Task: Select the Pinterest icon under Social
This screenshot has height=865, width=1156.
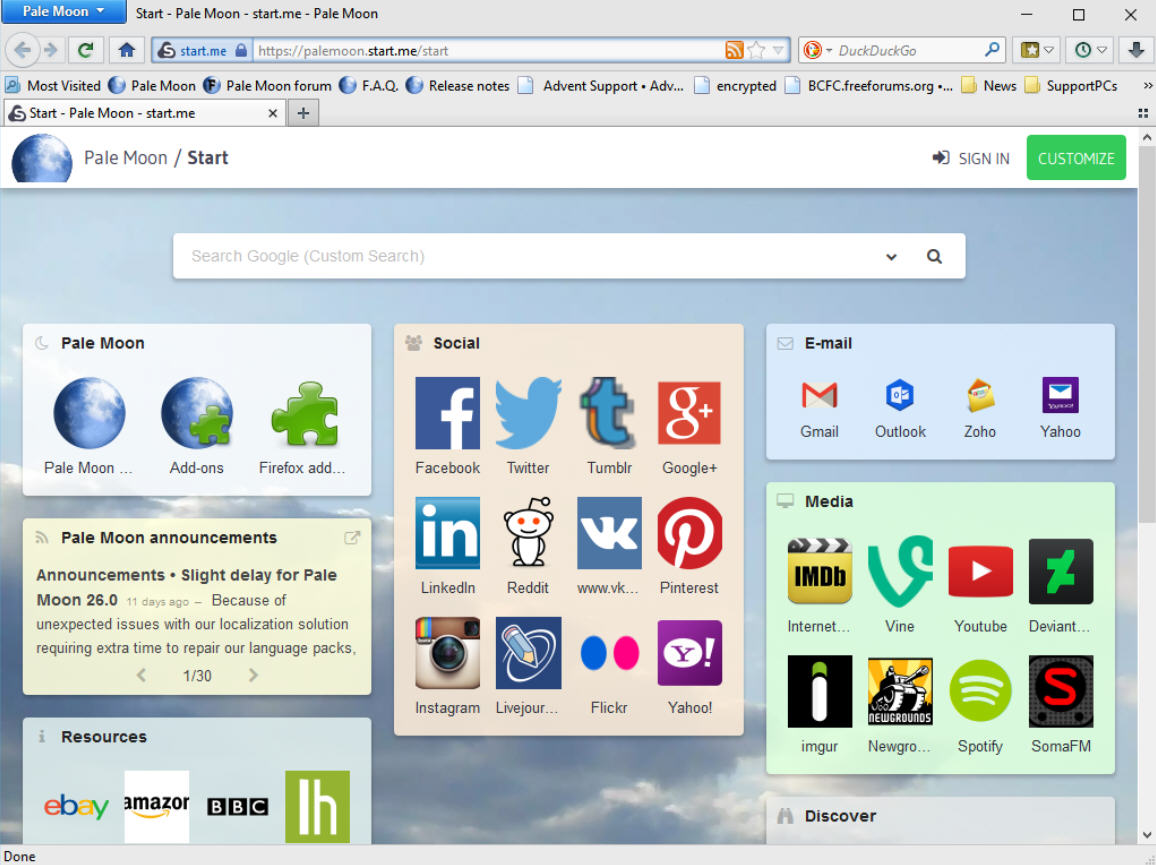Action: [689, 532]
